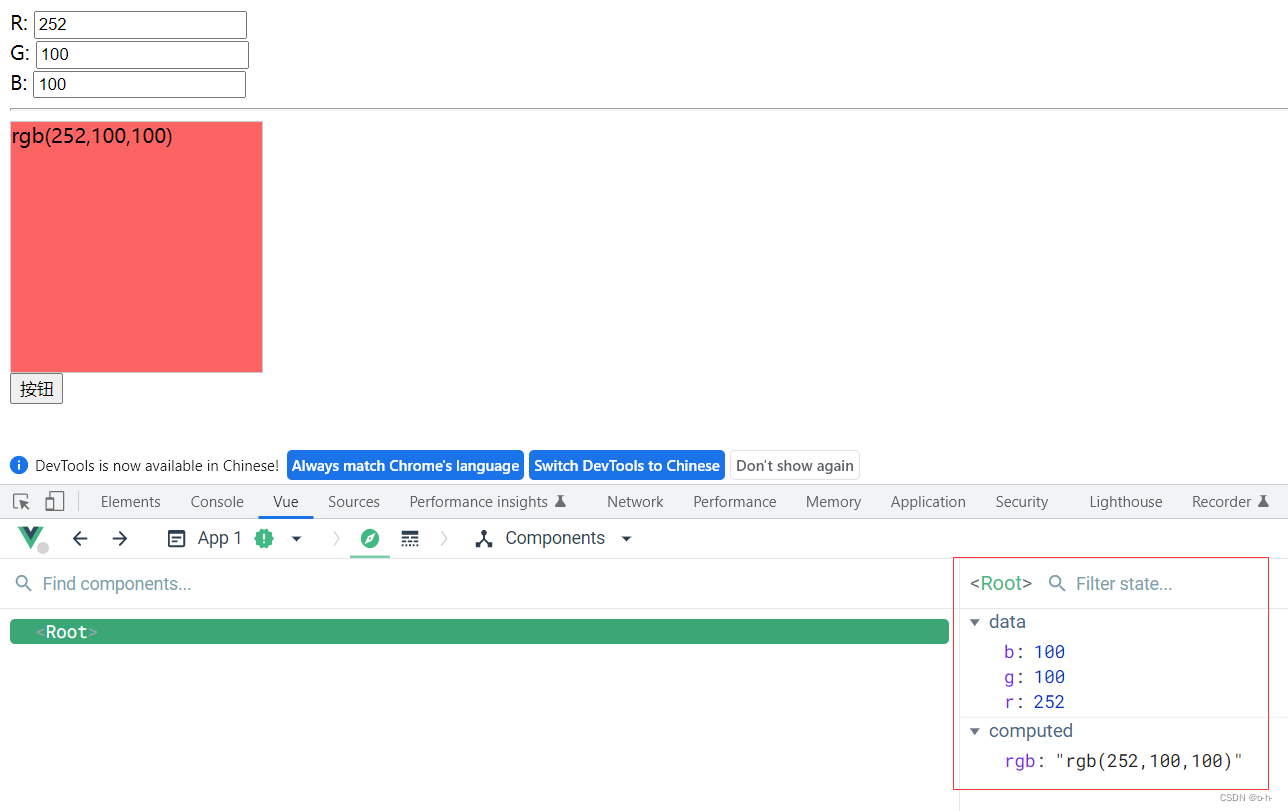This screenshot has height=811, width=1288.
Task: Click the B input field
Action: pyautogui.click(x=139, y=84)
